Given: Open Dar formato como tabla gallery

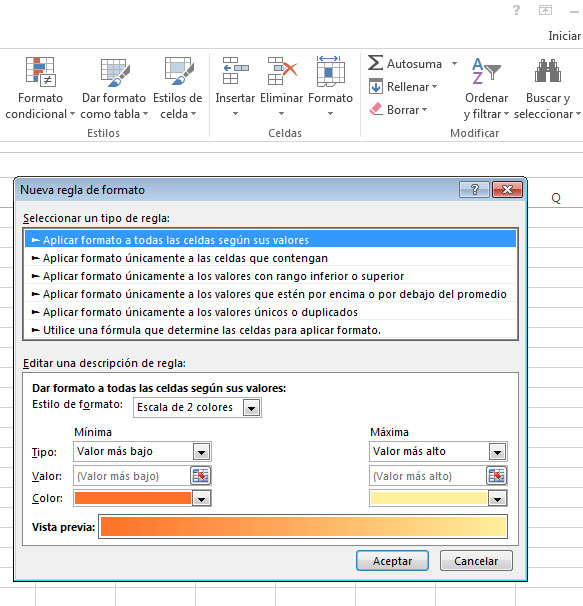Looking at the screenshot, I should click(114, 88).
